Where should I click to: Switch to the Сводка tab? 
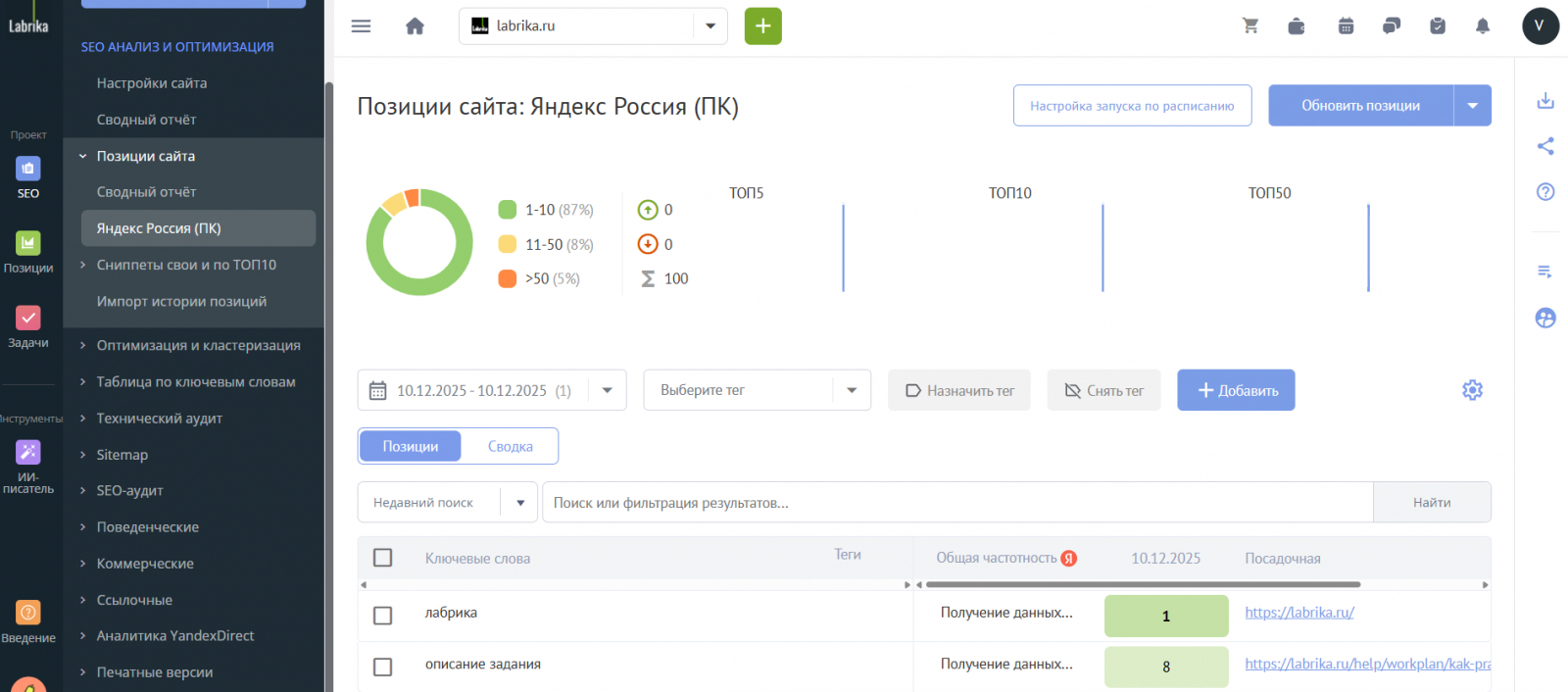point(510,446)
